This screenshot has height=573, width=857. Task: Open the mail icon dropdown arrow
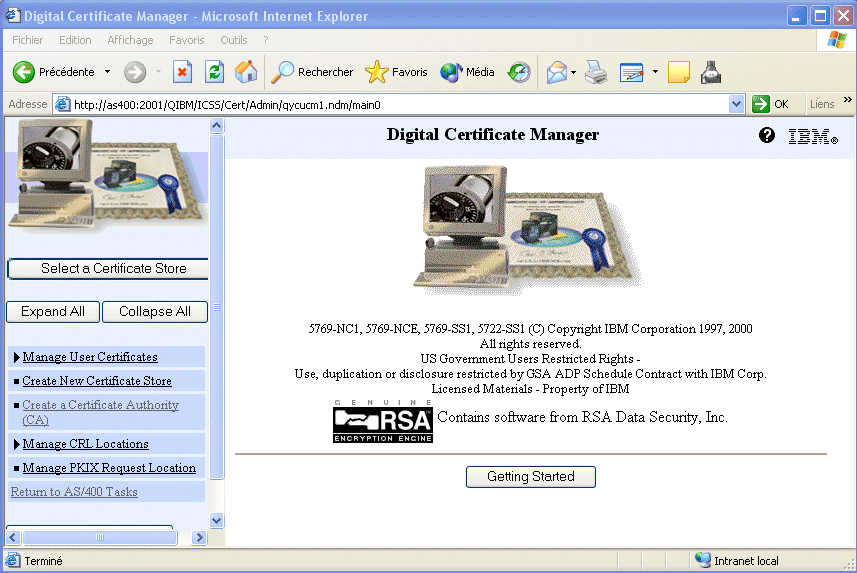pos(573,72)
